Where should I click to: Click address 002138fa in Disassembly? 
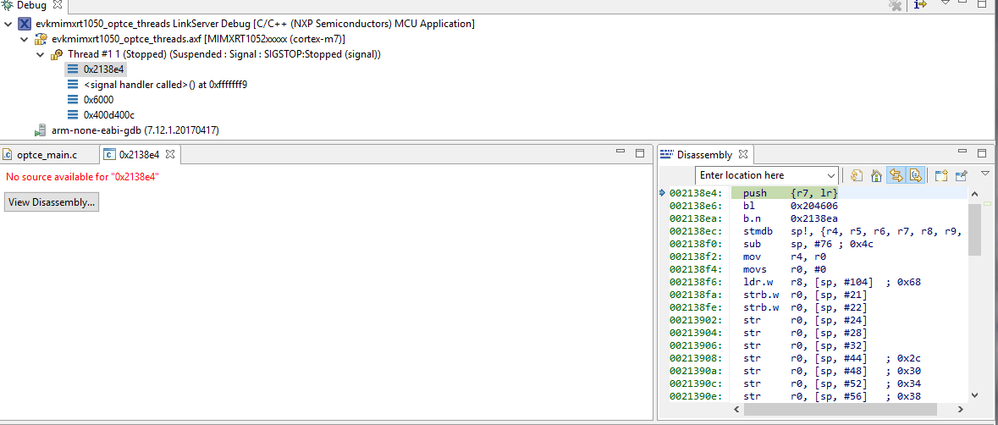[x=697, y=295]
